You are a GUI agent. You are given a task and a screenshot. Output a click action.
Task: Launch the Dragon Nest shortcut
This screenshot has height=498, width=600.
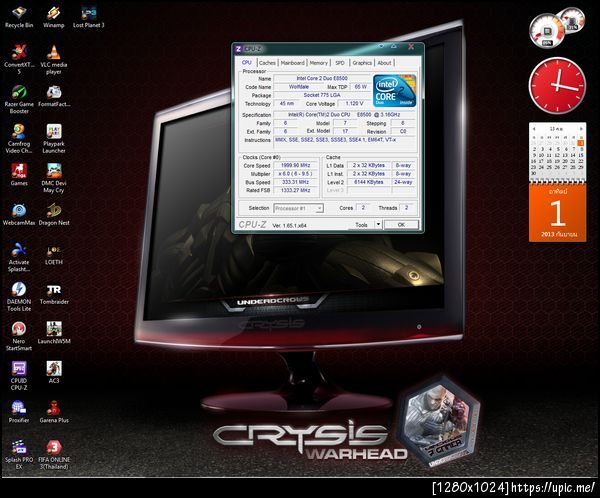(x=54, y=214)
